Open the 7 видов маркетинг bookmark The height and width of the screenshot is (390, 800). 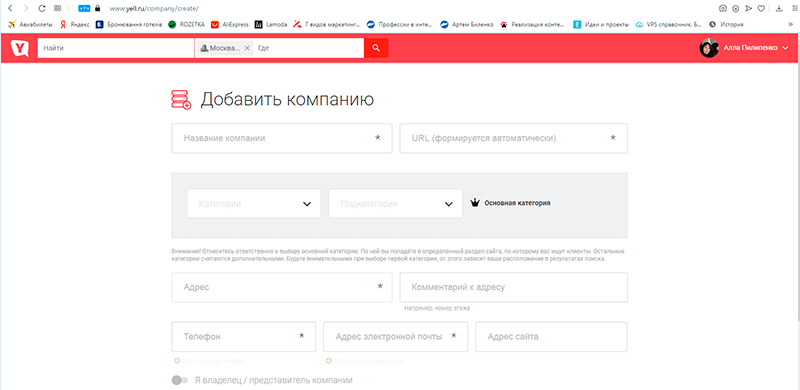327,24
